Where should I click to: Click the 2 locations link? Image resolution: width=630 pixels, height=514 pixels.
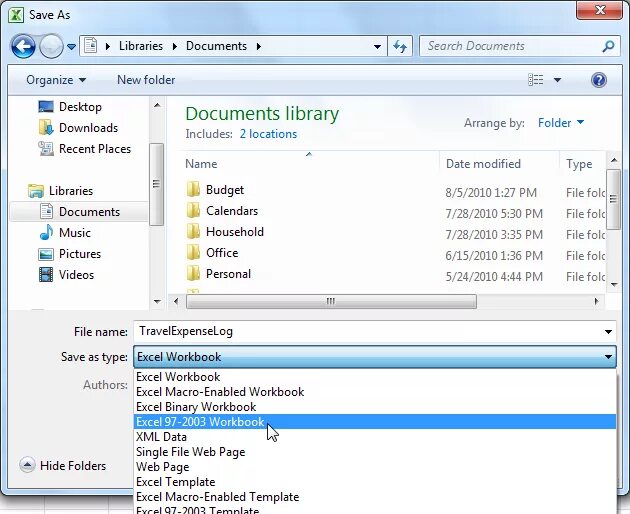[268, 134]
